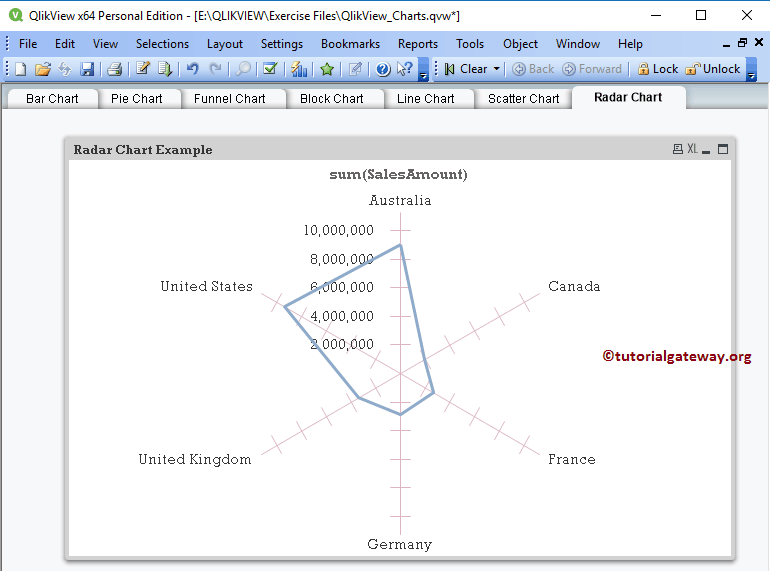Switch to the Scatter Chart tab

[x=523, y=99]
